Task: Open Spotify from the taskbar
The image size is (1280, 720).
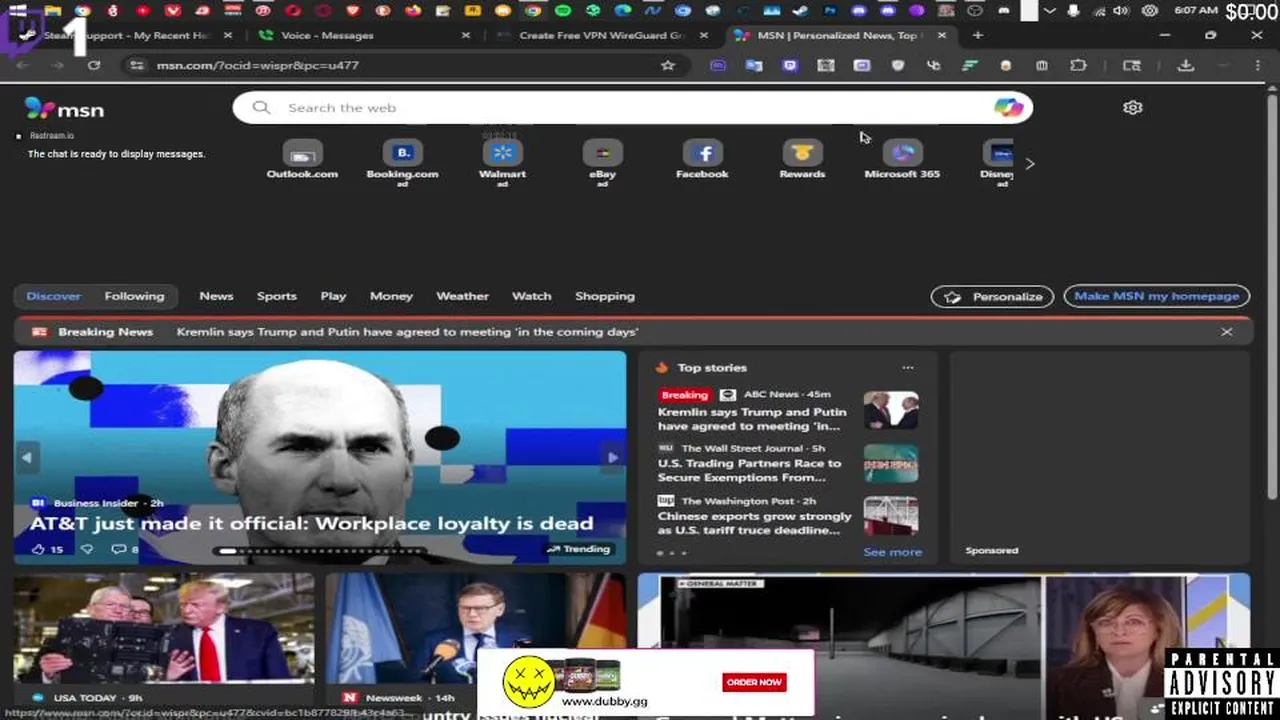Action: [563, 11]
